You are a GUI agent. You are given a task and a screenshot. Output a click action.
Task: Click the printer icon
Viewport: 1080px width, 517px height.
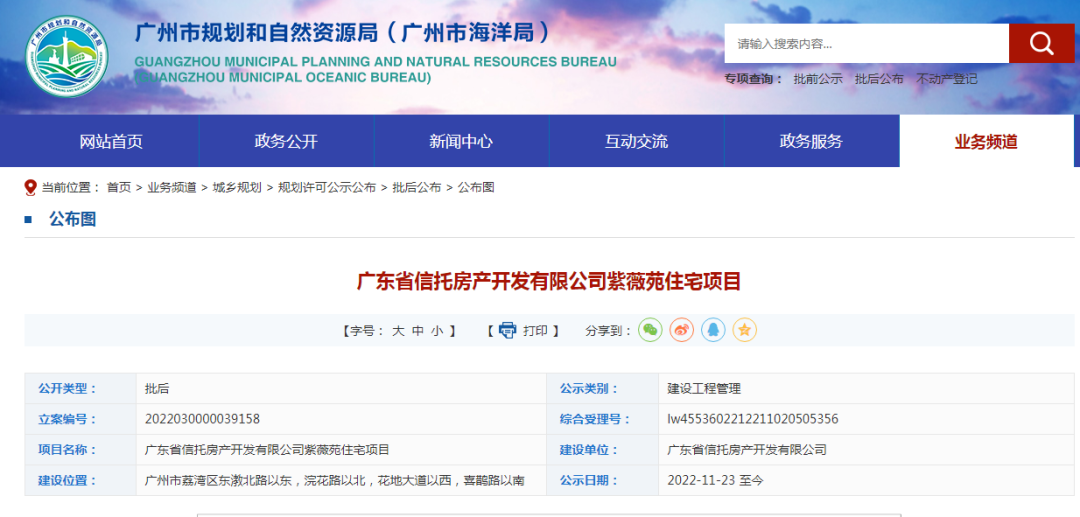click(x=508, y=330)
